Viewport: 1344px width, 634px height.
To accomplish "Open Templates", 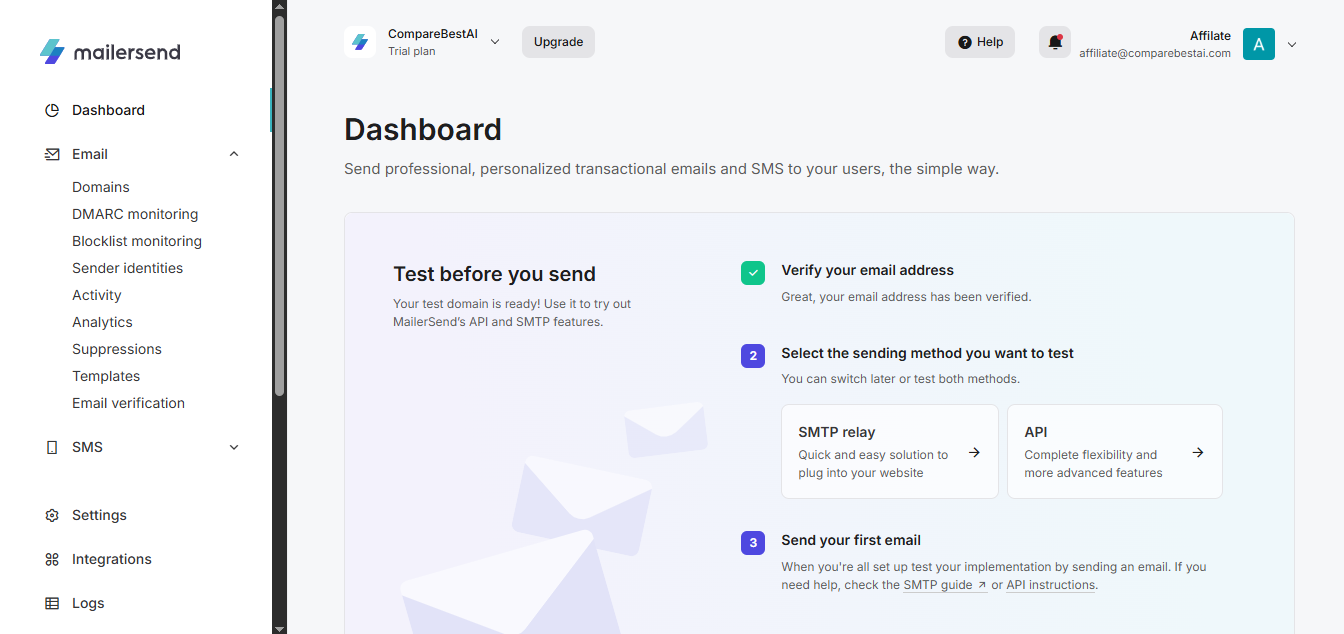I will (106, 376).
